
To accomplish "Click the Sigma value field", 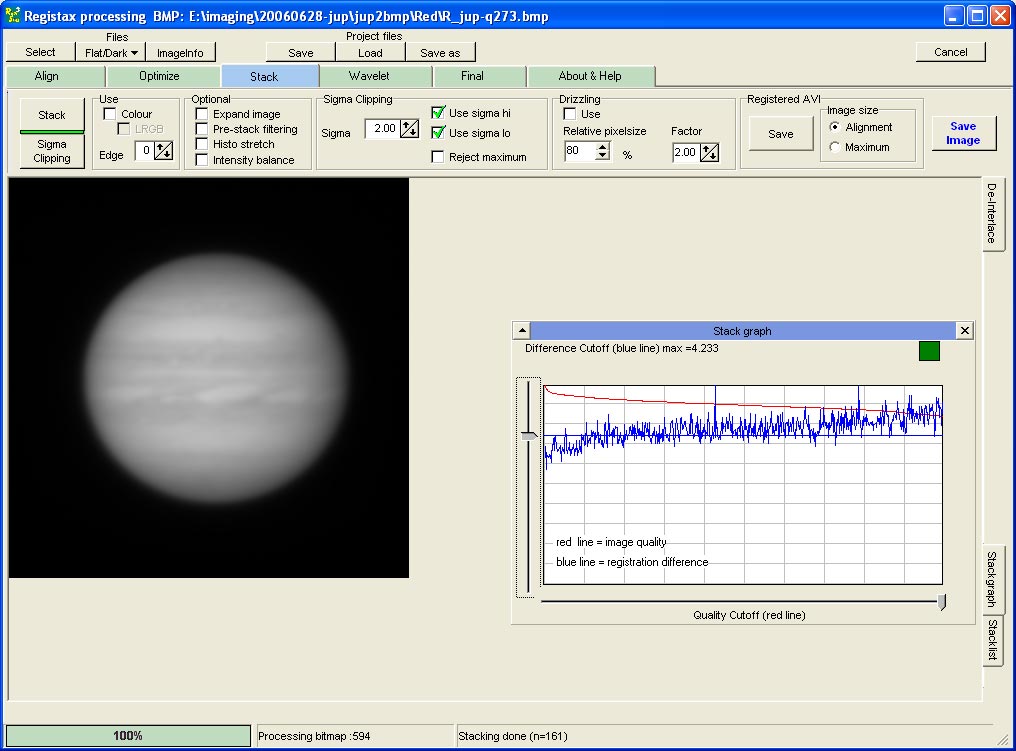I will pos(382,128).
